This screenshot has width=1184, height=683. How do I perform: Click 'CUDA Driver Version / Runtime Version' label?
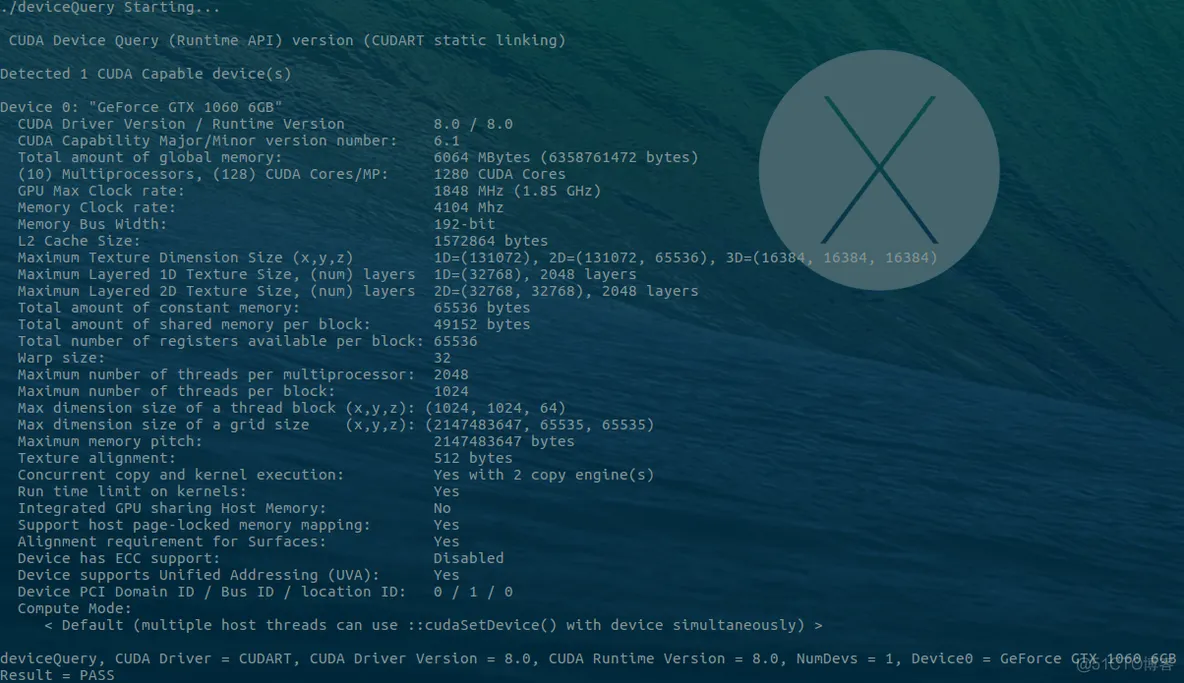point(181,124)
